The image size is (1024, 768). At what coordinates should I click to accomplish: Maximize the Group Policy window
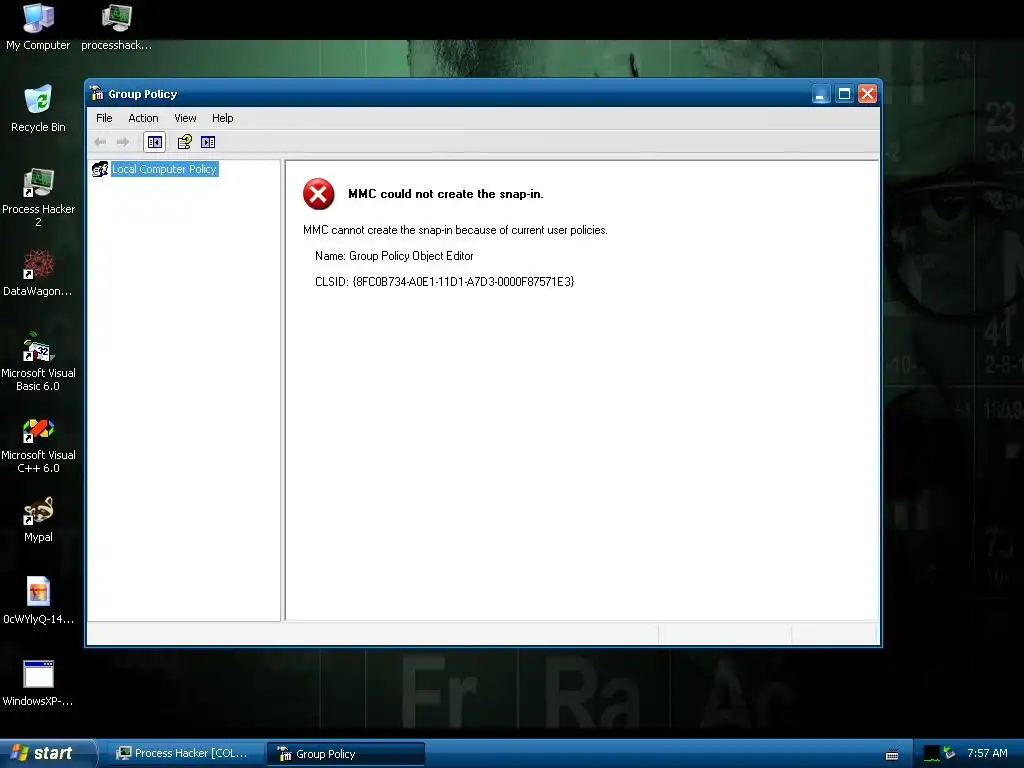[x=844, y=94]
